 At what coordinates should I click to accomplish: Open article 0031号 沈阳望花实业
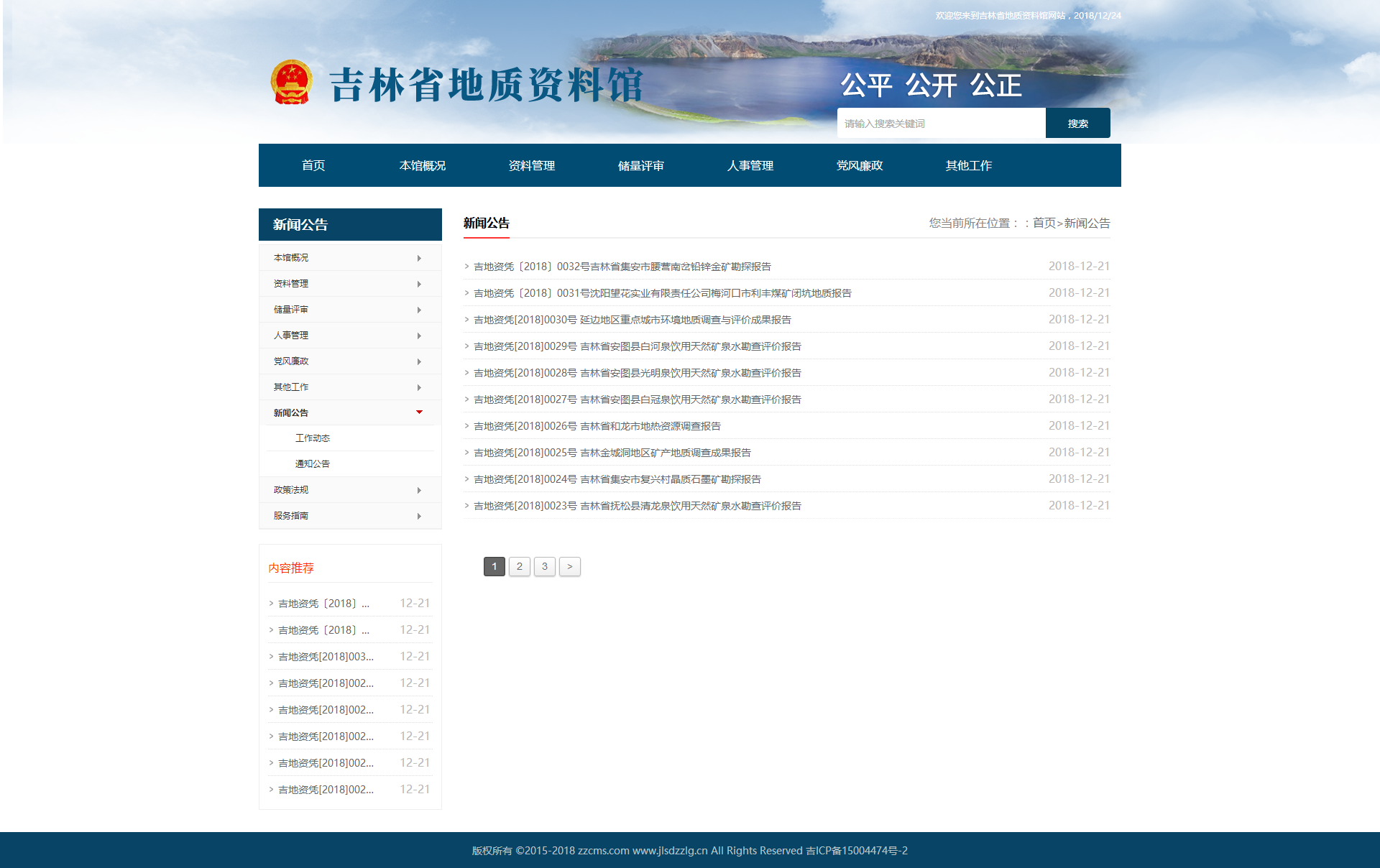point(663,293)
